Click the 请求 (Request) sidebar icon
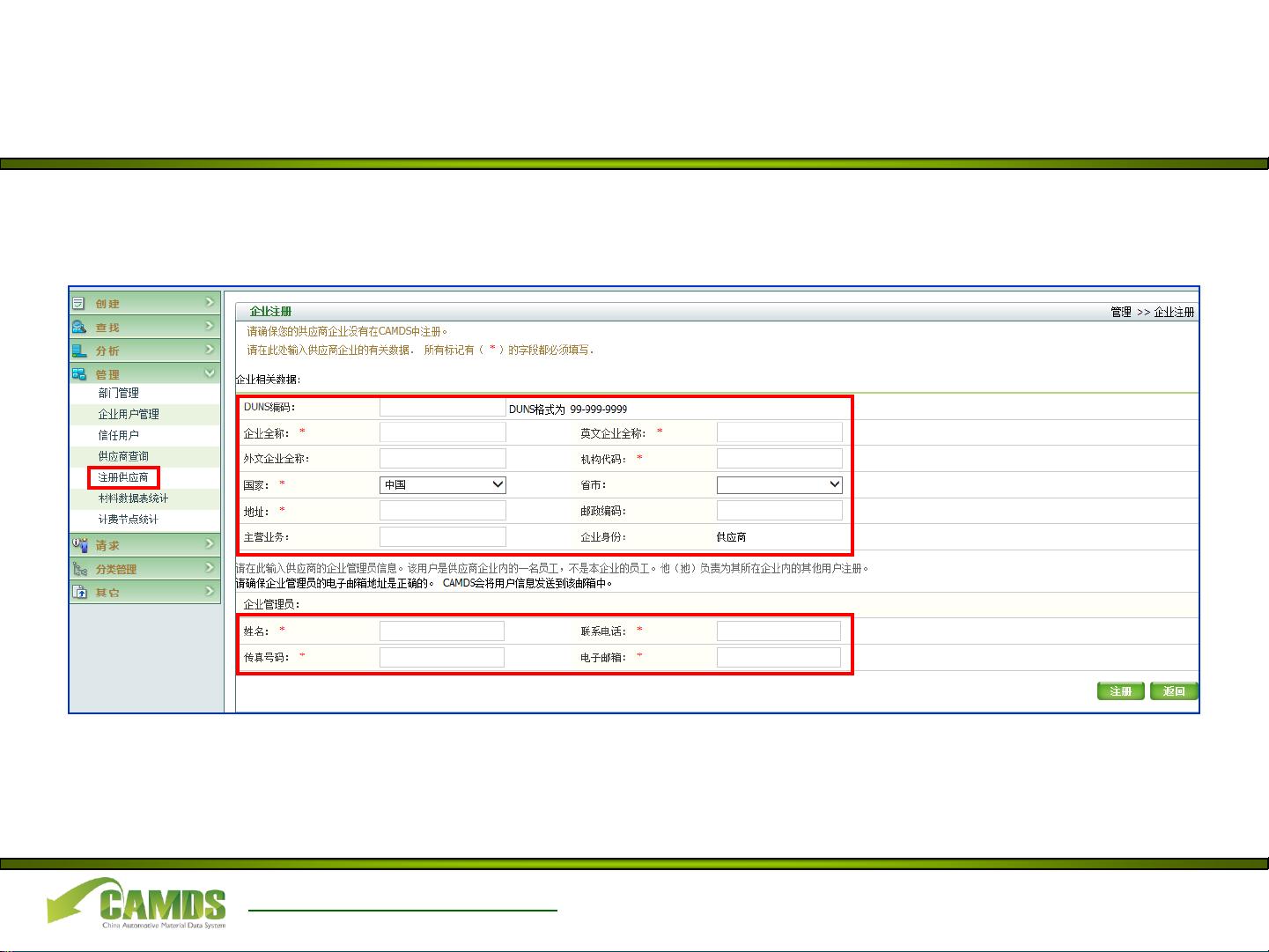Image resolution: width=1269 pixels, height=952 pixels. coord(79,545)
